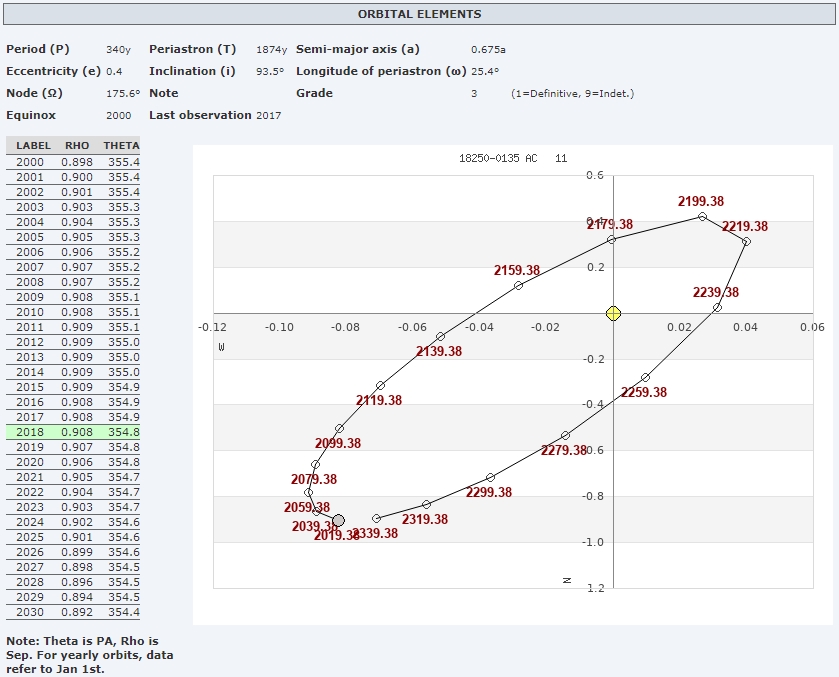This screenshot has height=677, width=839.
Task: Click the orbit point labeled 2259.38
Action: pos(645,377)
